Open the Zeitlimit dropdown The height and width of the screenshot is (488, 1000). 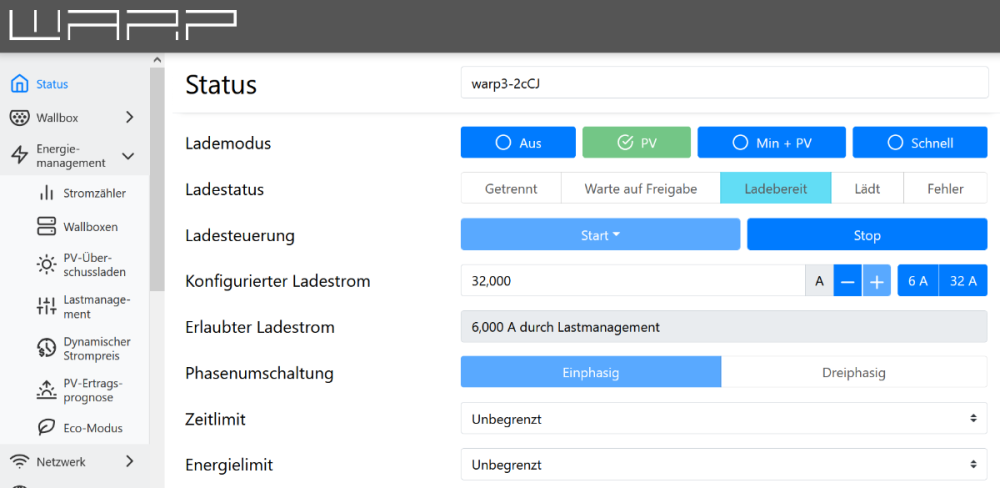[723, 419]
